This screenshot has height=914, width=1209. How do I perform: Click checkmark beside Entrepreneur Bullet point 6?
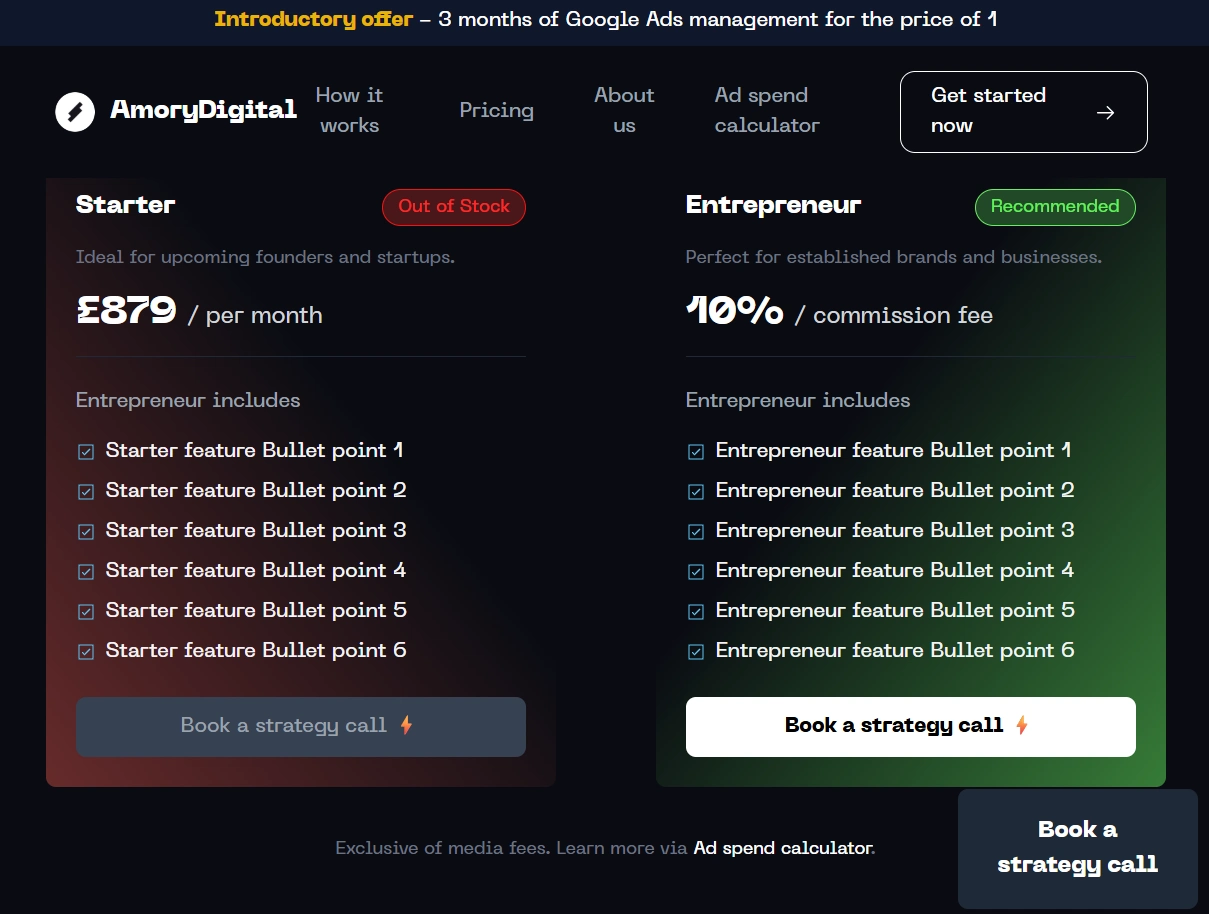click(696, 652)
